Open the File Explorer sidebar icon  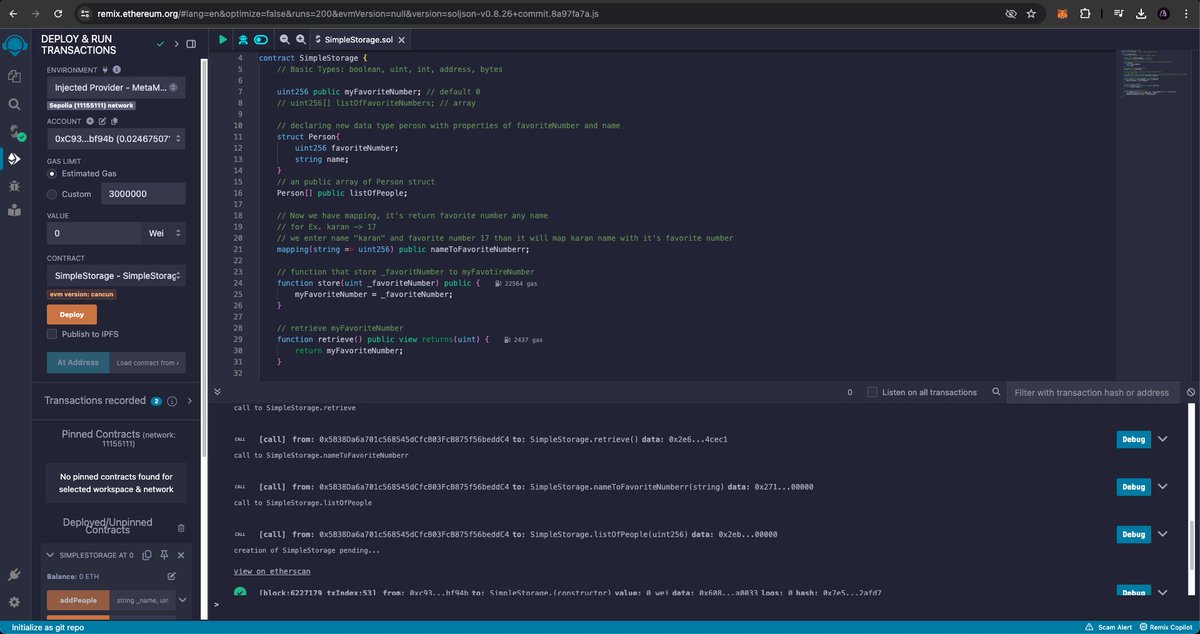click(14, 76)
